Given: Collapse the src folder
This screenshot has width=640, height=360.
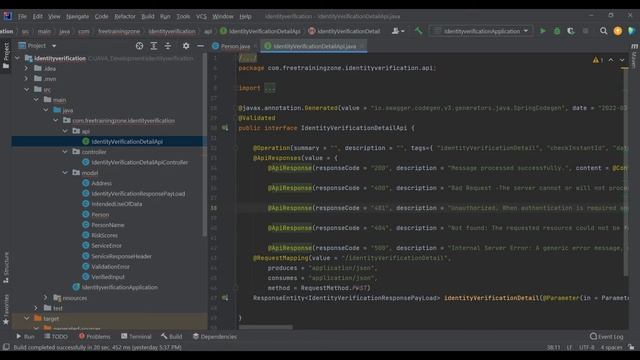Looking at the screenshot, I should click(27, 89).
